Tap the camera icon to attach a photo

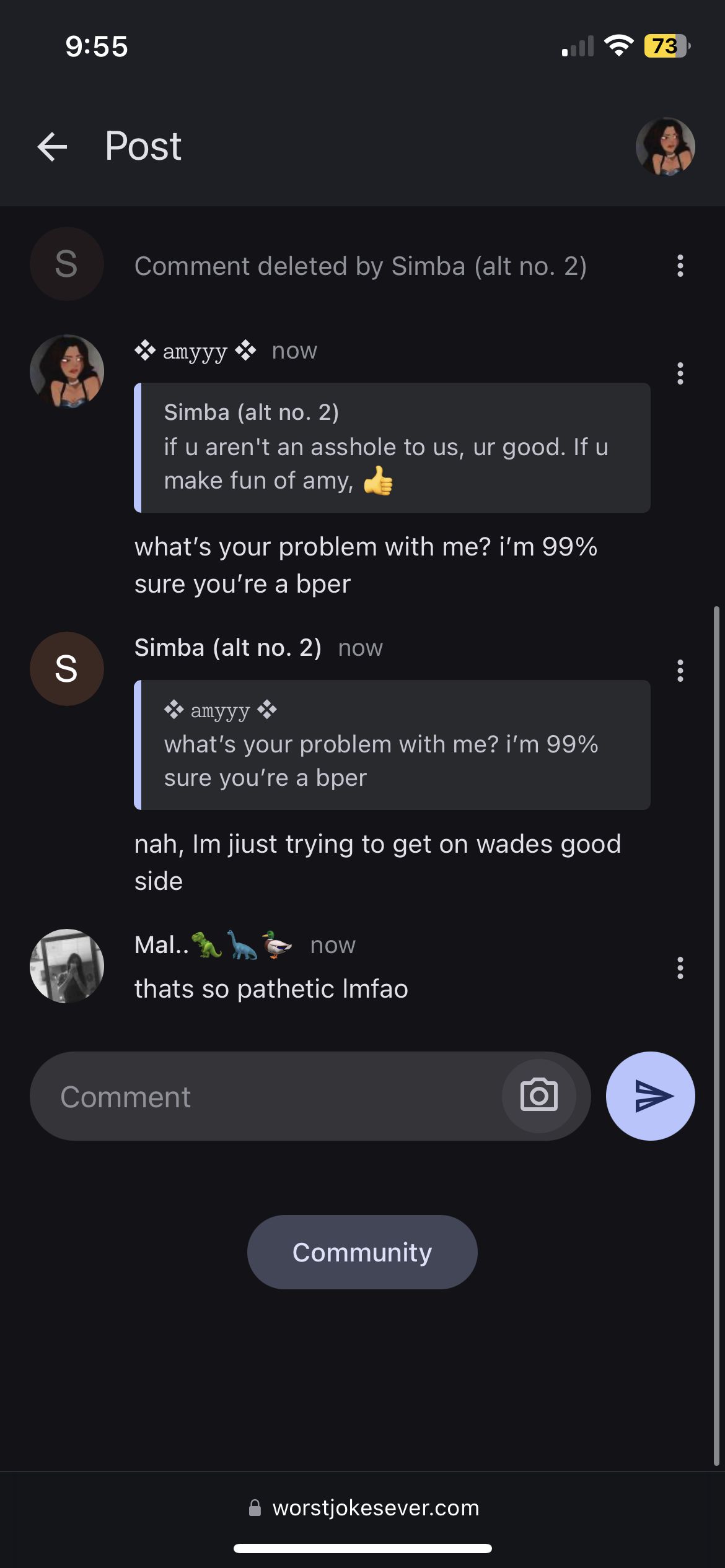point(538,1095)
